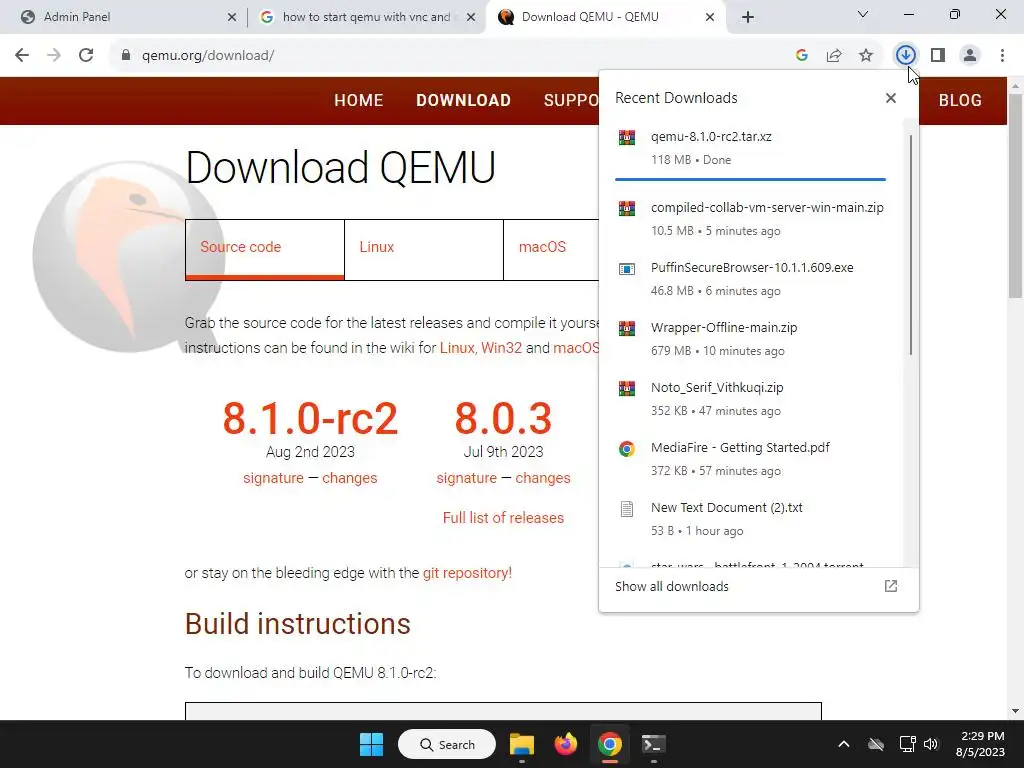Screen dimensions: 1024x768
Task: Reload the QEMU download page
Action: [x=86, y=56]
